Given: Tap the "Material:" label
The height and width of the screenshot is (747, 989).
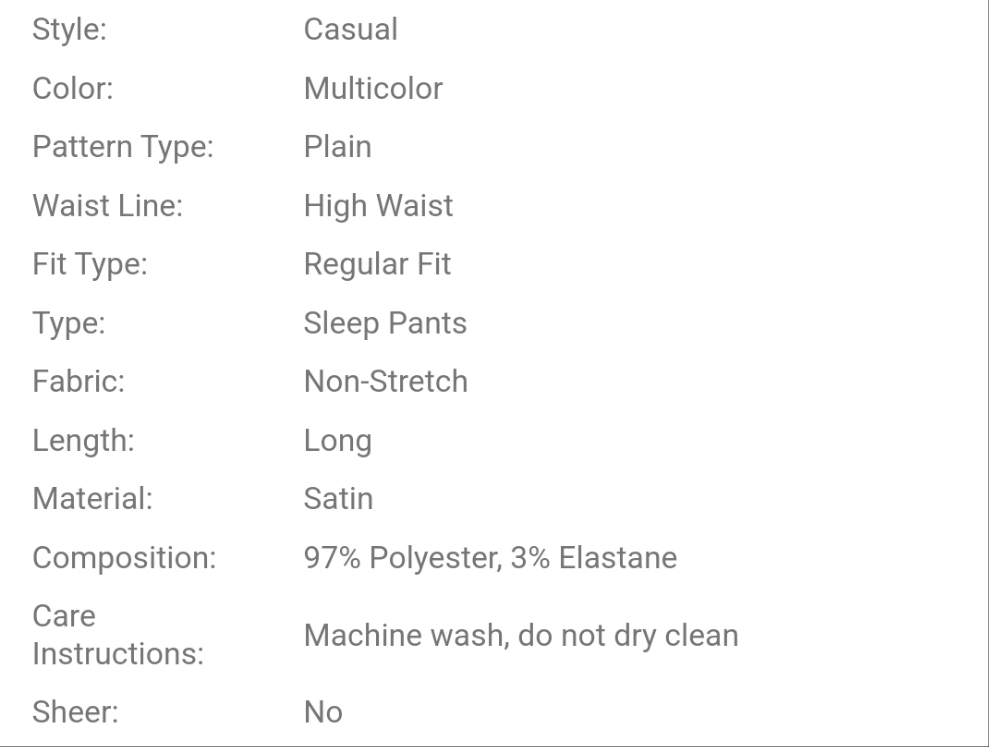Looking at the screenshot, I should click(x=93, y=498).
